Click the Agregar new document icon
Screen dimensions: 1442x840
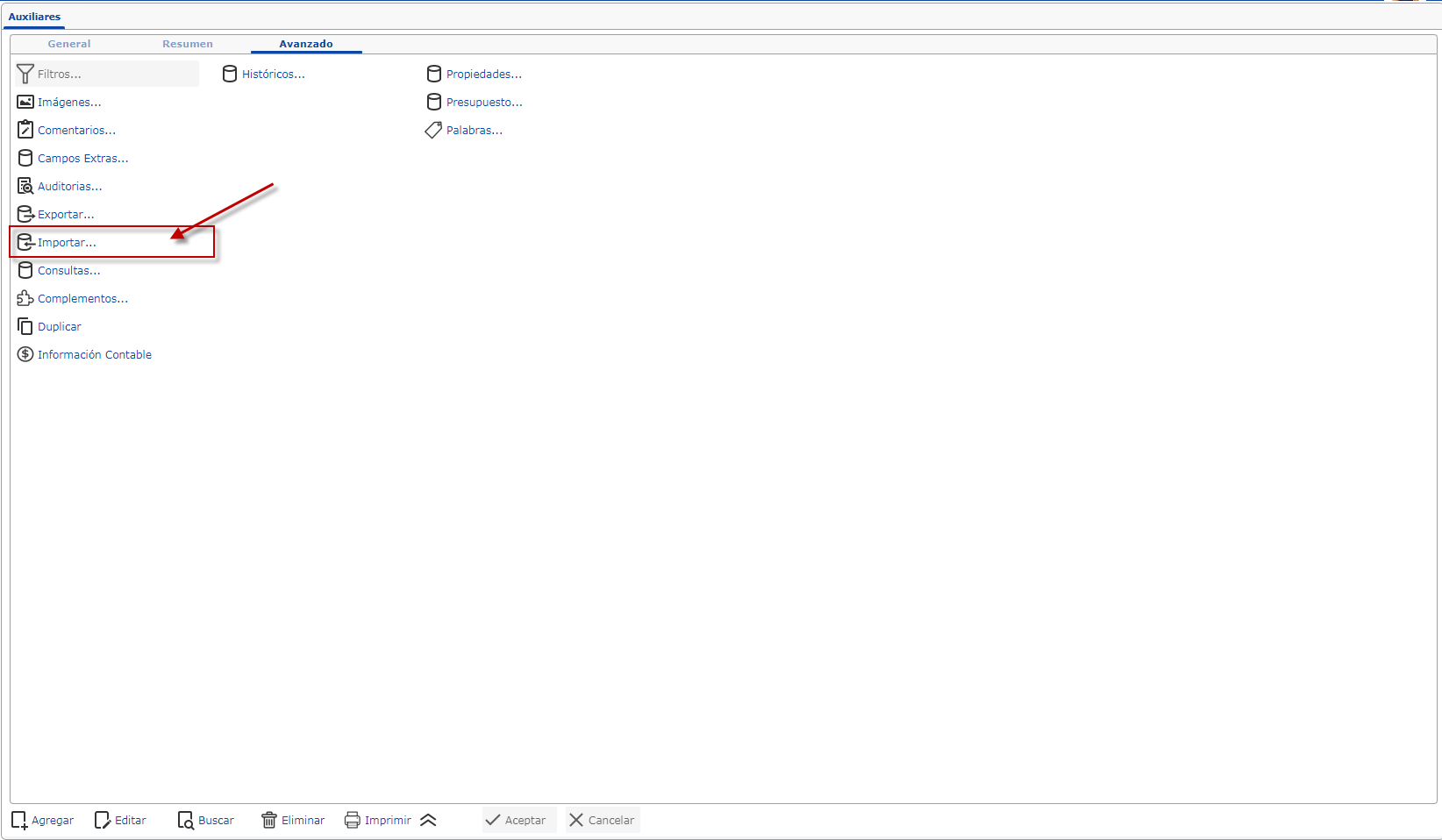[x=19, y=820]
